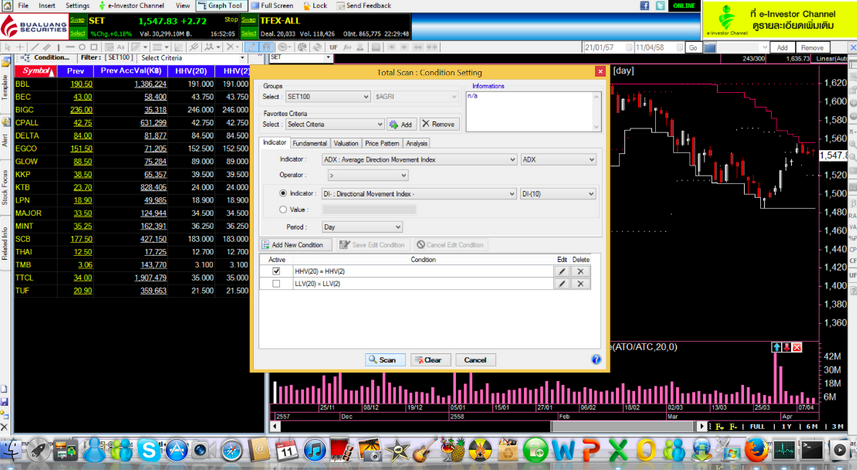The height and width of the screenshot is (470, 857).
Task: Click the Clear button
Action: click(x=431, y=360)
